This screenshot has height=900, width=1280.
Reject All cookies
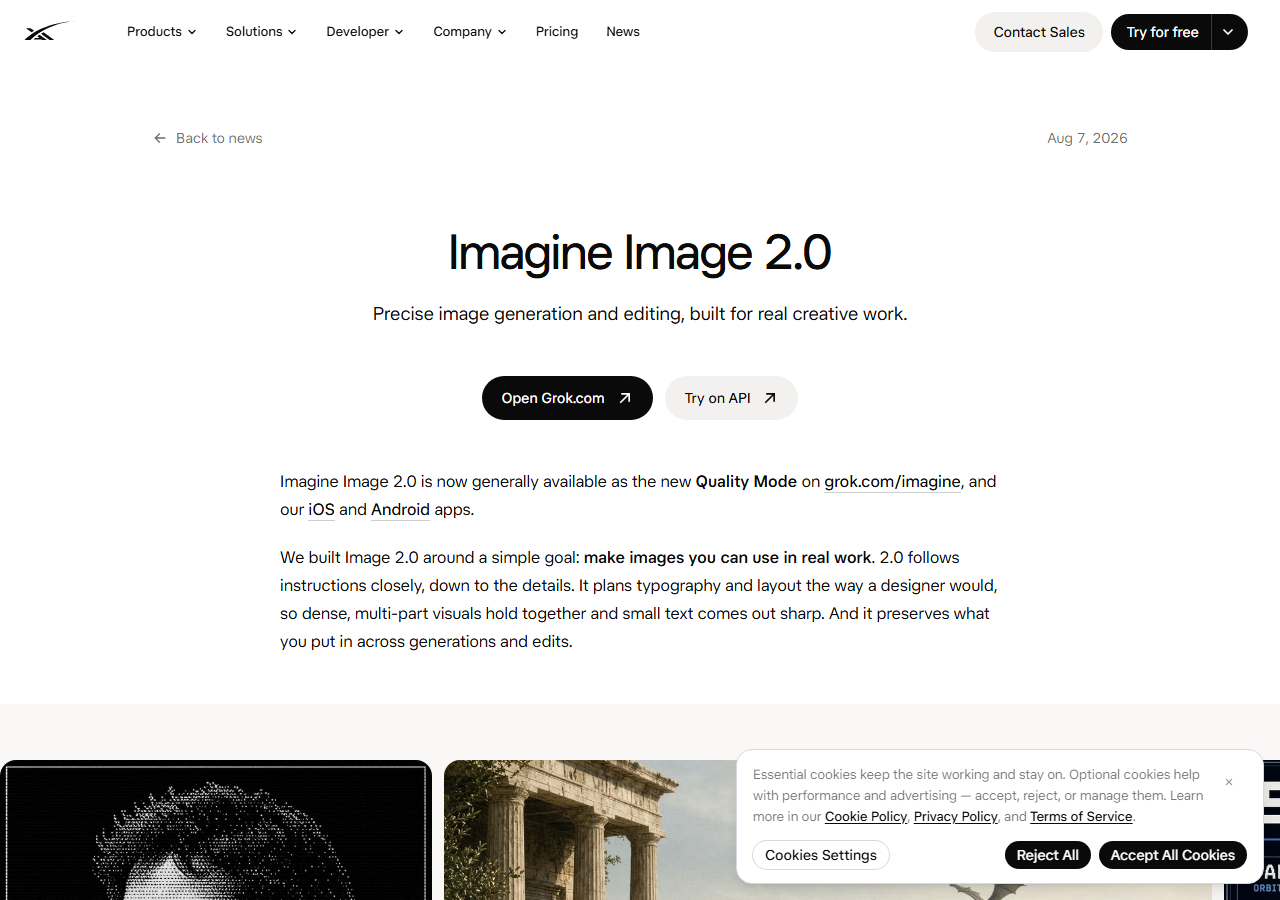click(1048, 855)
